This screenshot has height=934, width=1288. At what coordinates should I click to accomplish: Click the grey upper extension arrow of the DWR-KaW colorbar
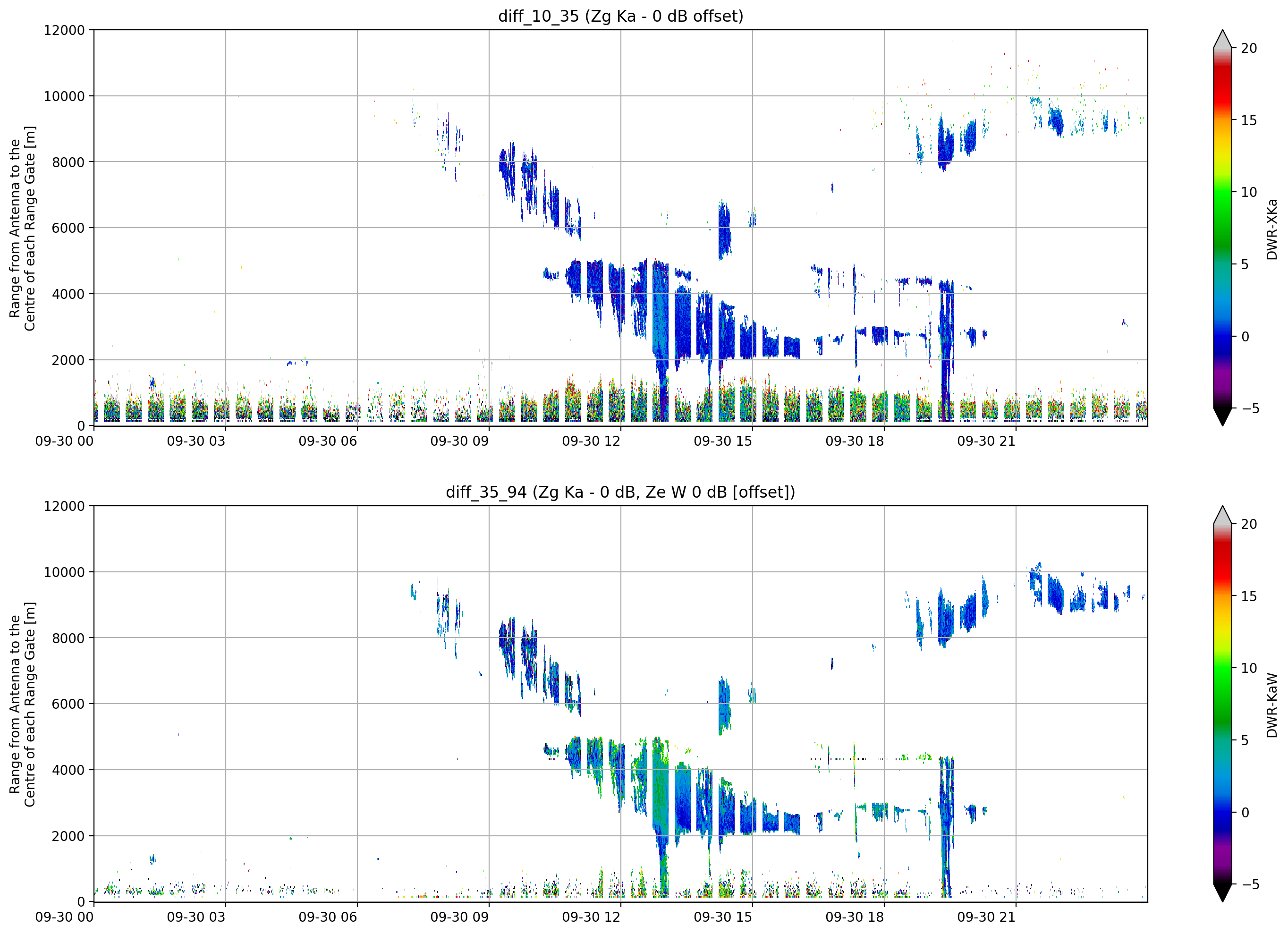pos(1222,515)
